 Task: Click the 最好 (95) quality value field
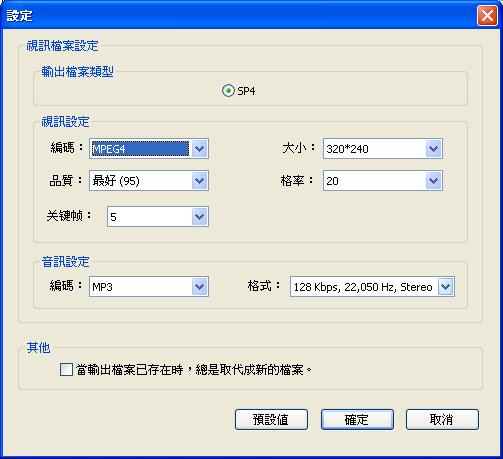(x=140, y=181)
